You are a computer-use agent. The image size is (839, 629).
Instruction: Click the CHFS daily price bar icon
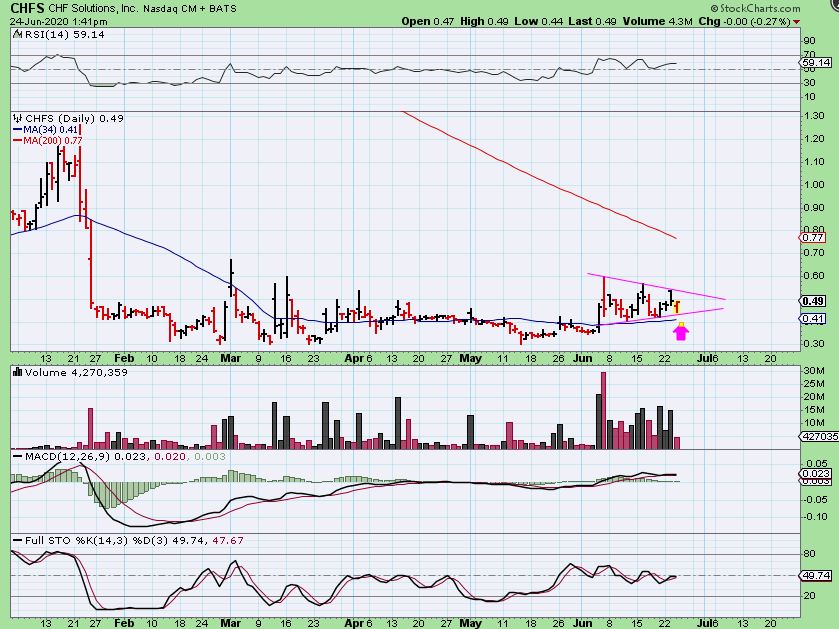click(14, 118)
